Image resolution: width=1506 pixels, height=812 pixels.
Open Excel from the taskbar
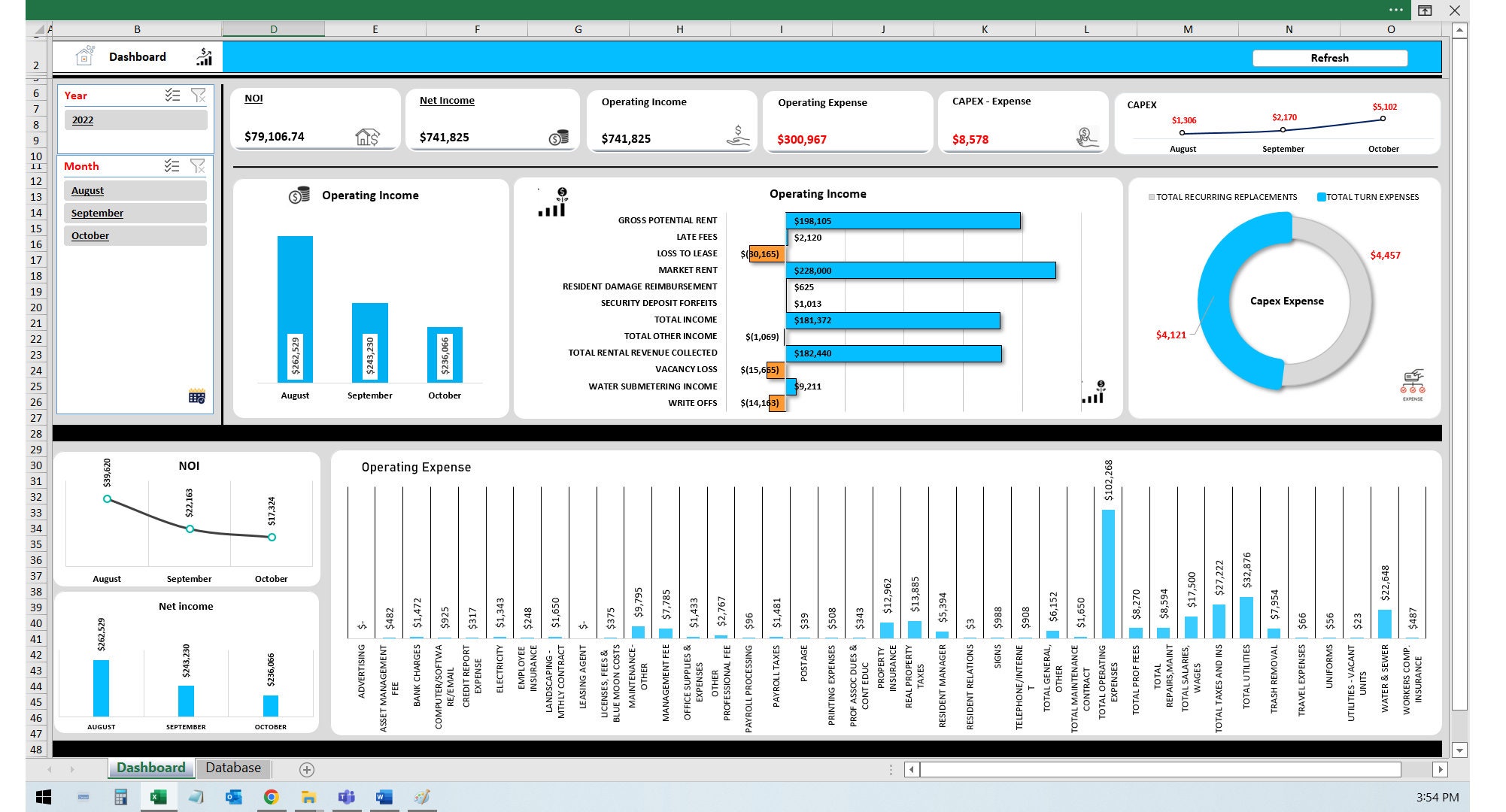[x=158, y=796]
